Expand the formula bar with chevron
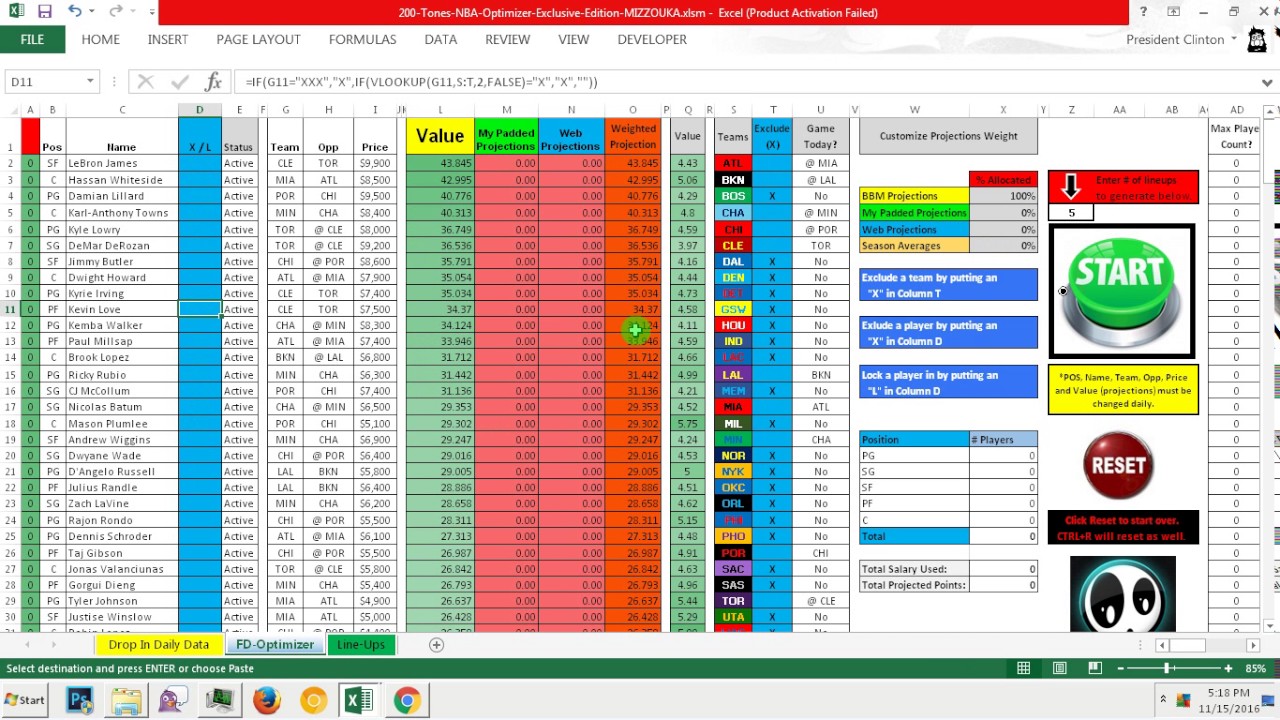This screenshot has width=1280, height=720. point(1266,82)
